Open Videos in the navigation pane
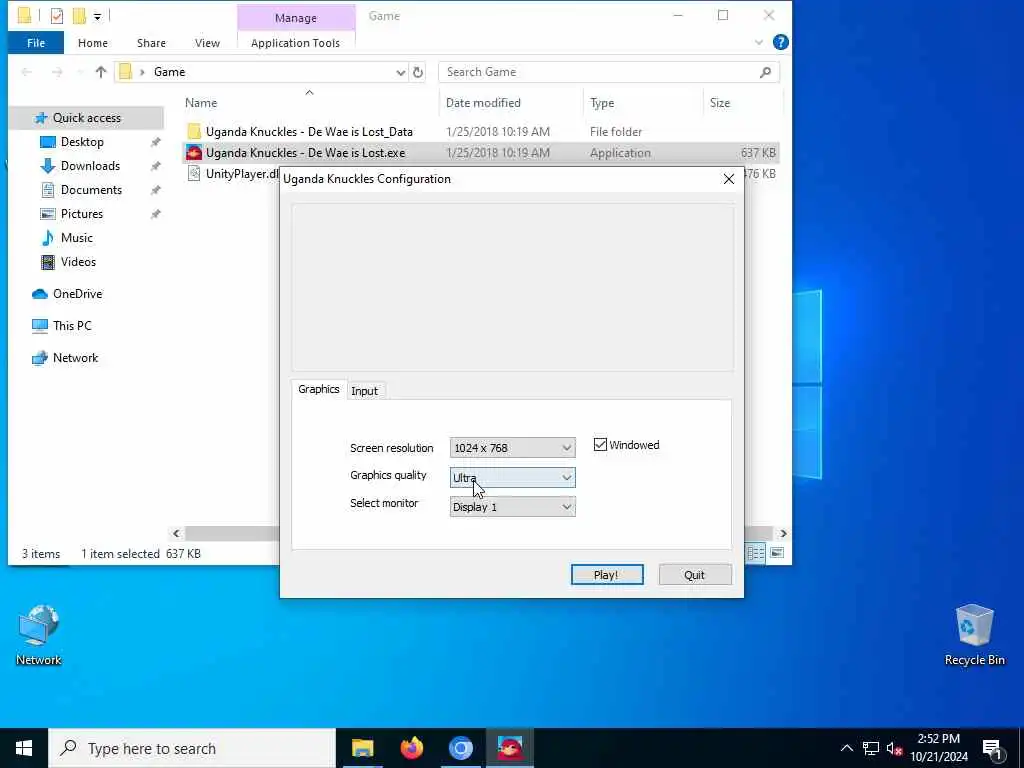 click(x=78, y=262)
